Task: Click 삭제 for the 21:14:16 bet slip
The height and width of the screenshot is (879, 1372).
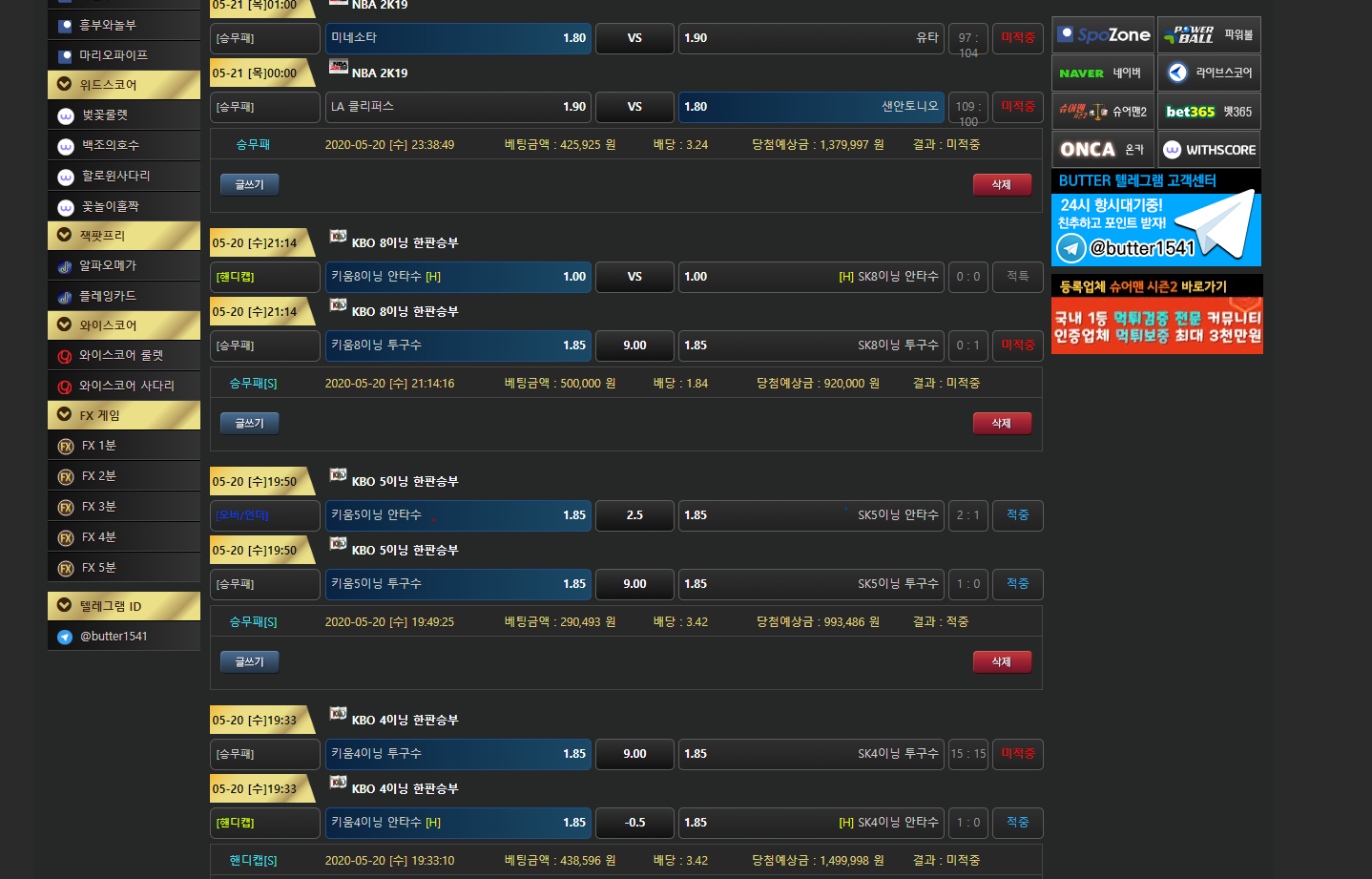Action: pyautogui.click(x=1002, y=423)
